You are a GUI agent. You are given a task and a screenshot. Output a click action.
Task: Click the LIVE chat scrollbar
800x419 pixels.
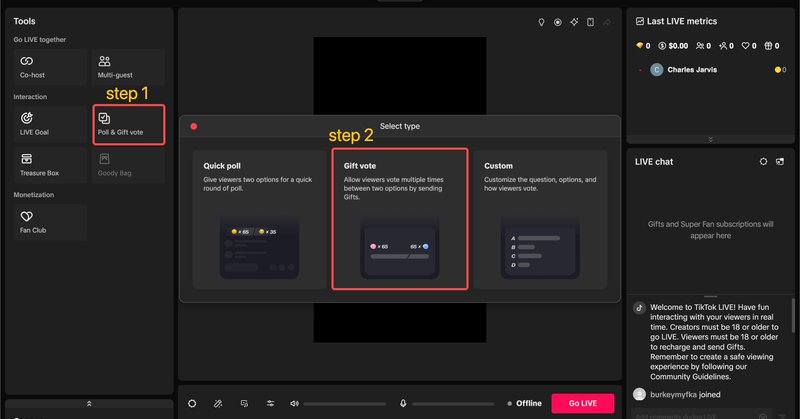[792, 315]
